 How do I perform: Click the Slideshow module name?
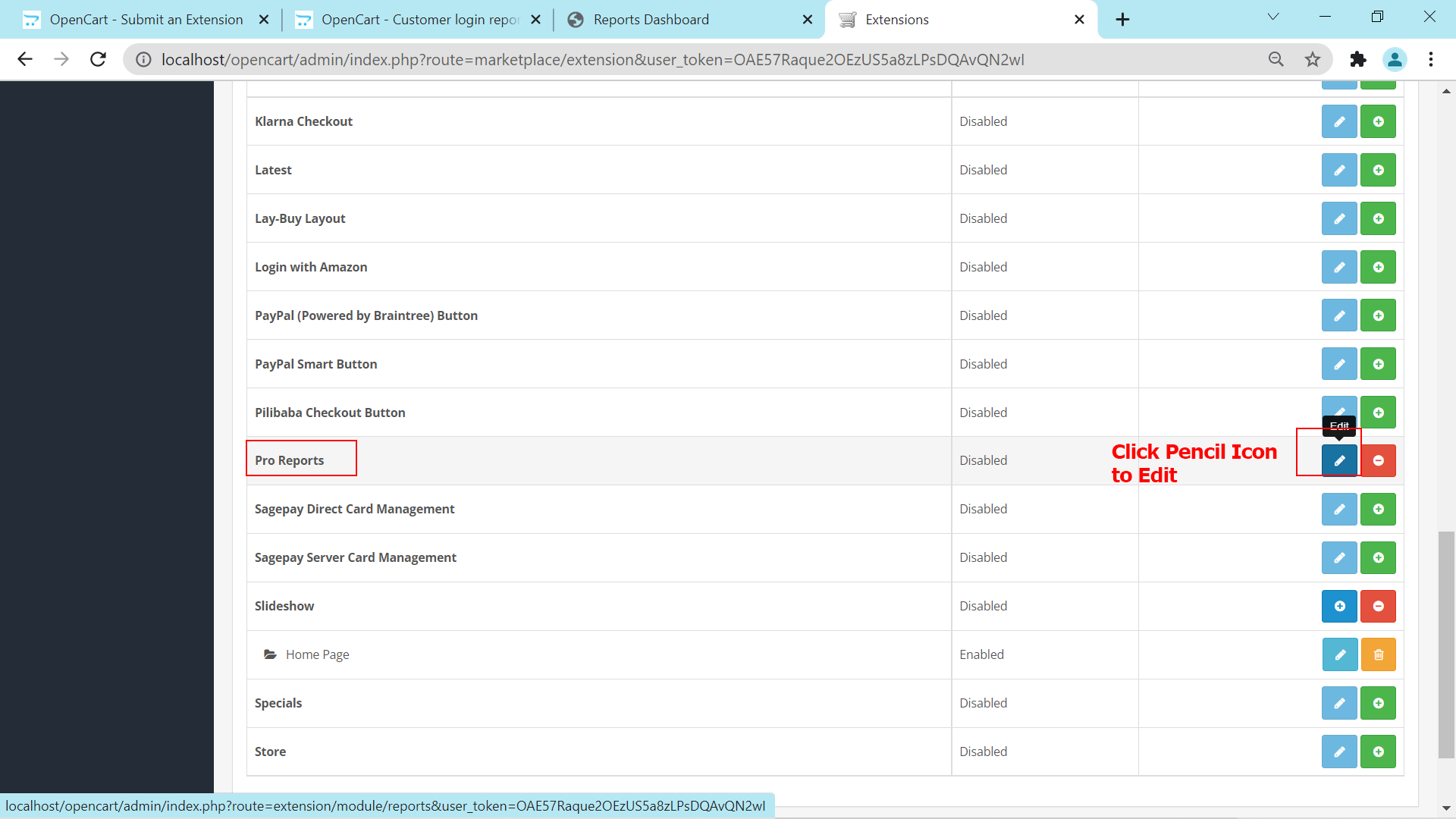coord(284,606)
